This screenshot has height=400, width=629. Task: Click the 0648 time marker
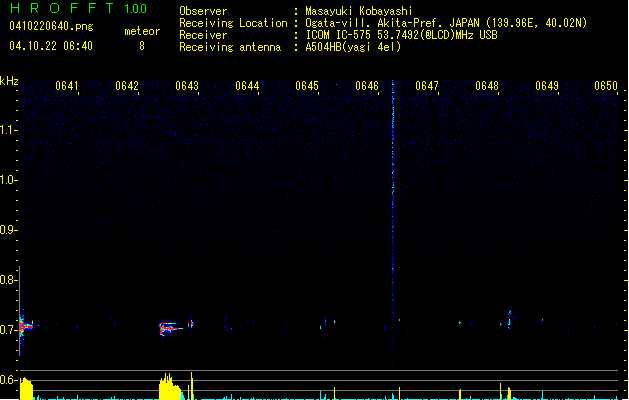[487, 86]
